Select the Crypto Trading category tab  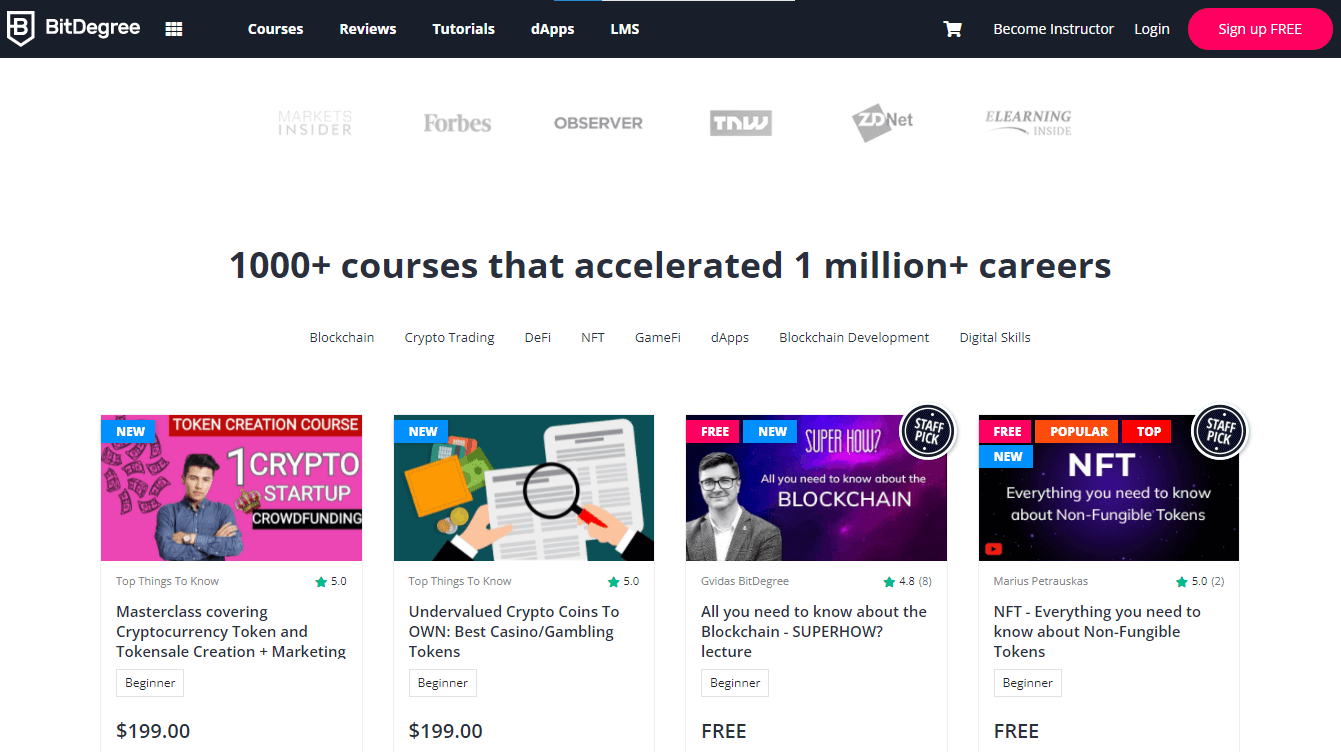[450, 338]
